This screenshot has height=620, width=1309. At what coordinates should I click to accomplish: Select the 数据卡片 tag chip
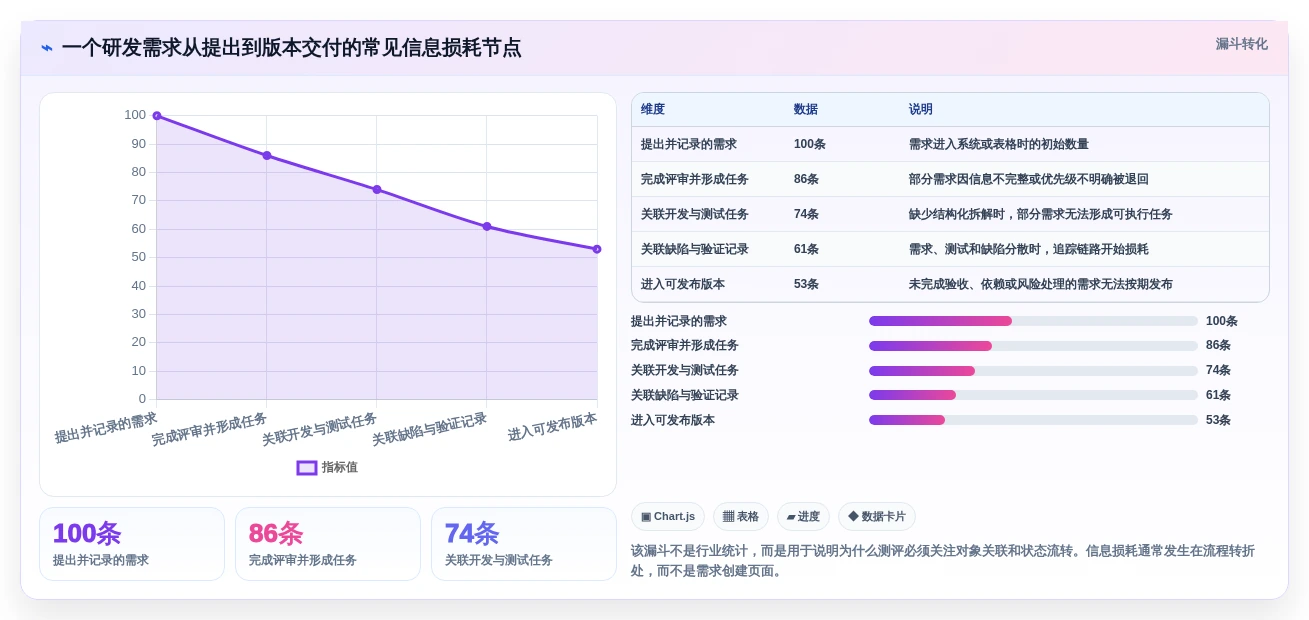click(877, 516)
